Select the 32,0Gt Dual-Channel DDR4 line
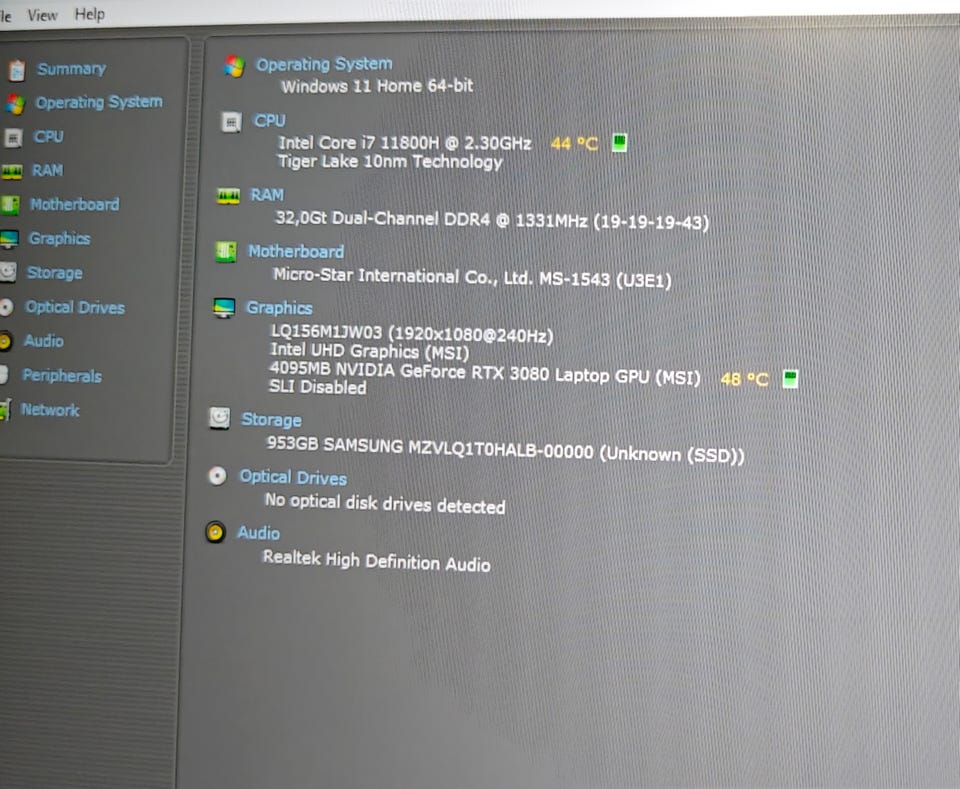The height and width of the screenshot is (789, 960). click(x=492, y=220)
